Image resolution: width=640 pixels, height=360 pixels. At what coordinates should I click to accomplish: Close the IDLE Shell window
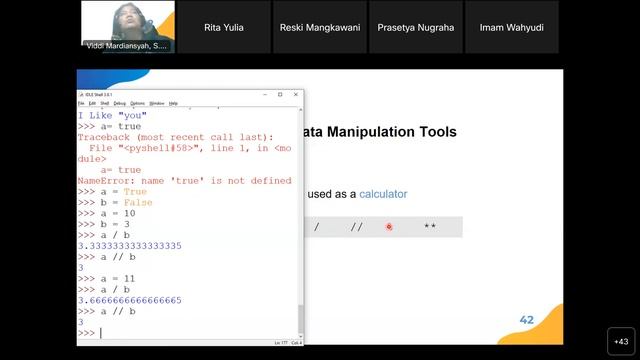pyautogui.click(x=296, y=94)
